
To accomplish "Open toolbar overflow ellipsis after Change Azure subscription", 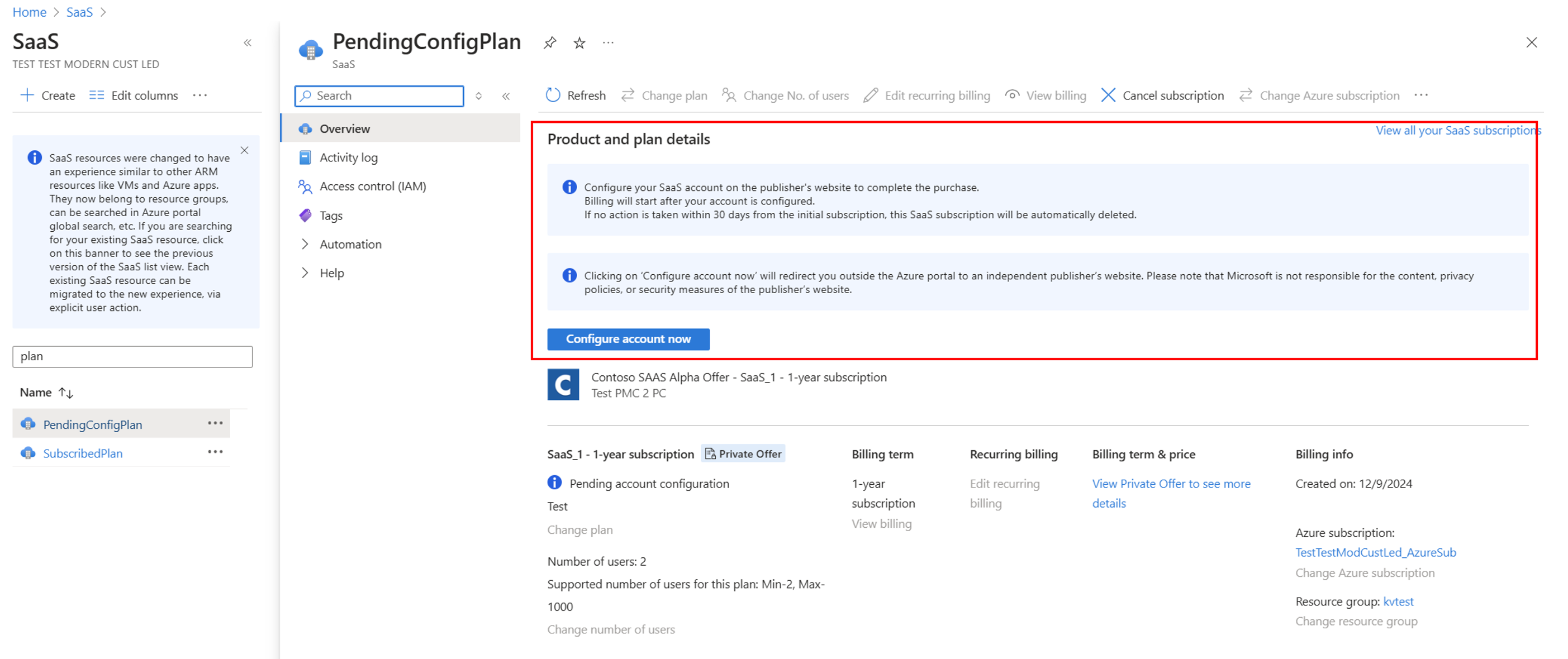I will pos(1421,95).
